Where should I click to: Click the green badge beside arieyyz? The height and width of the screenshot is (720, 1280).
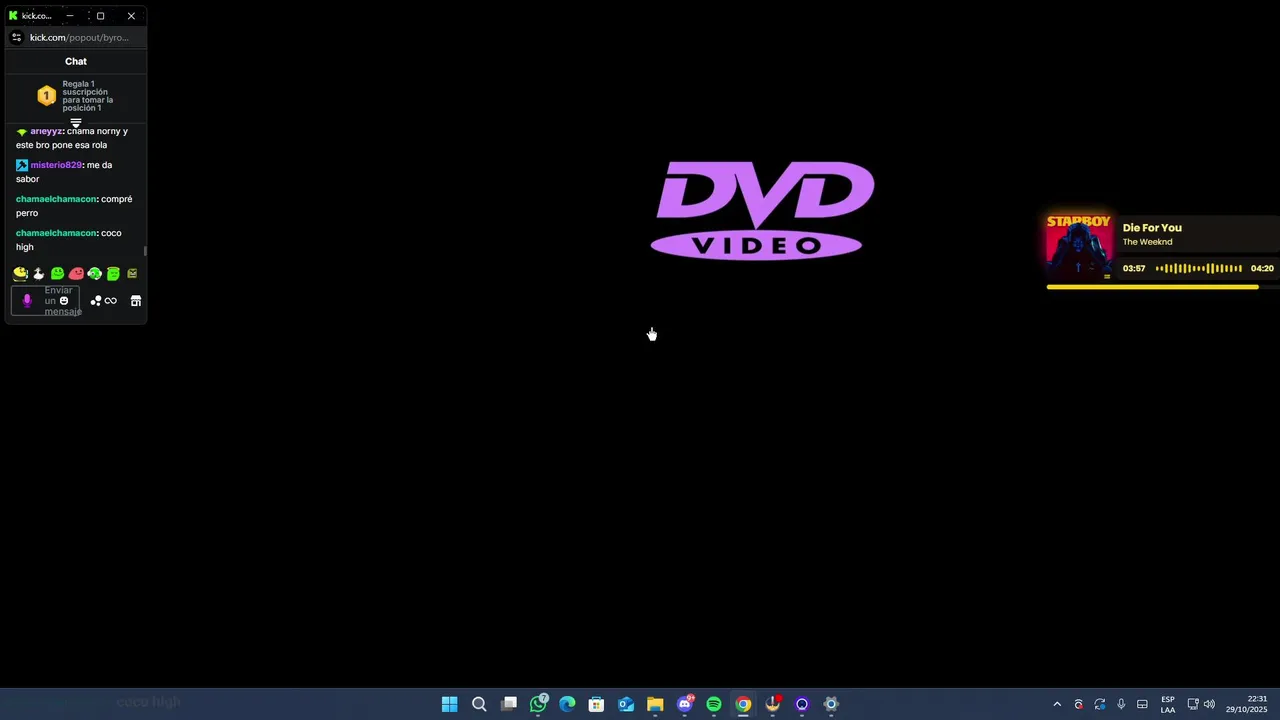coord(22,131)
